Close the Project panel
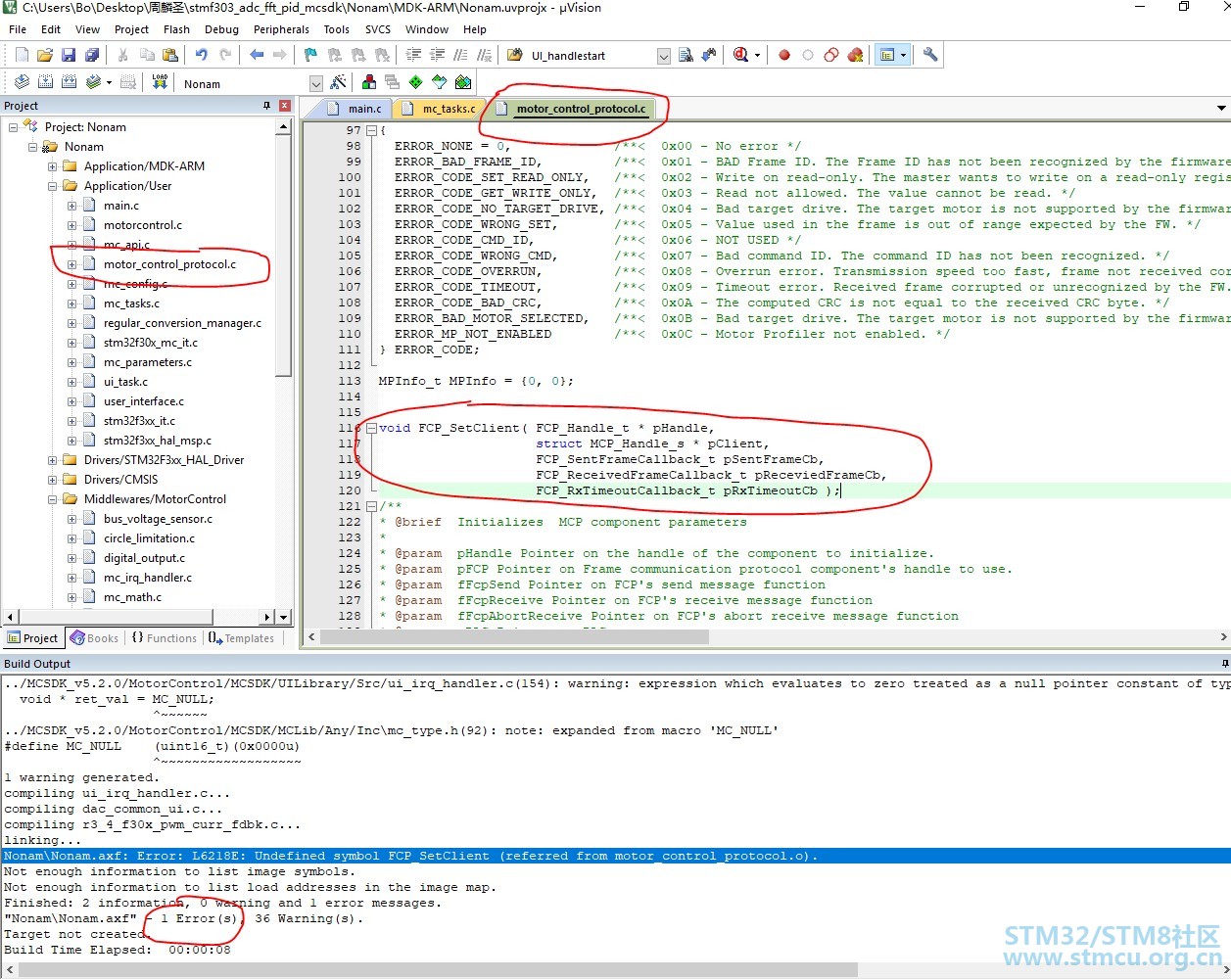This screenshot has width=1231, height=980. click(x=285, y=106)
